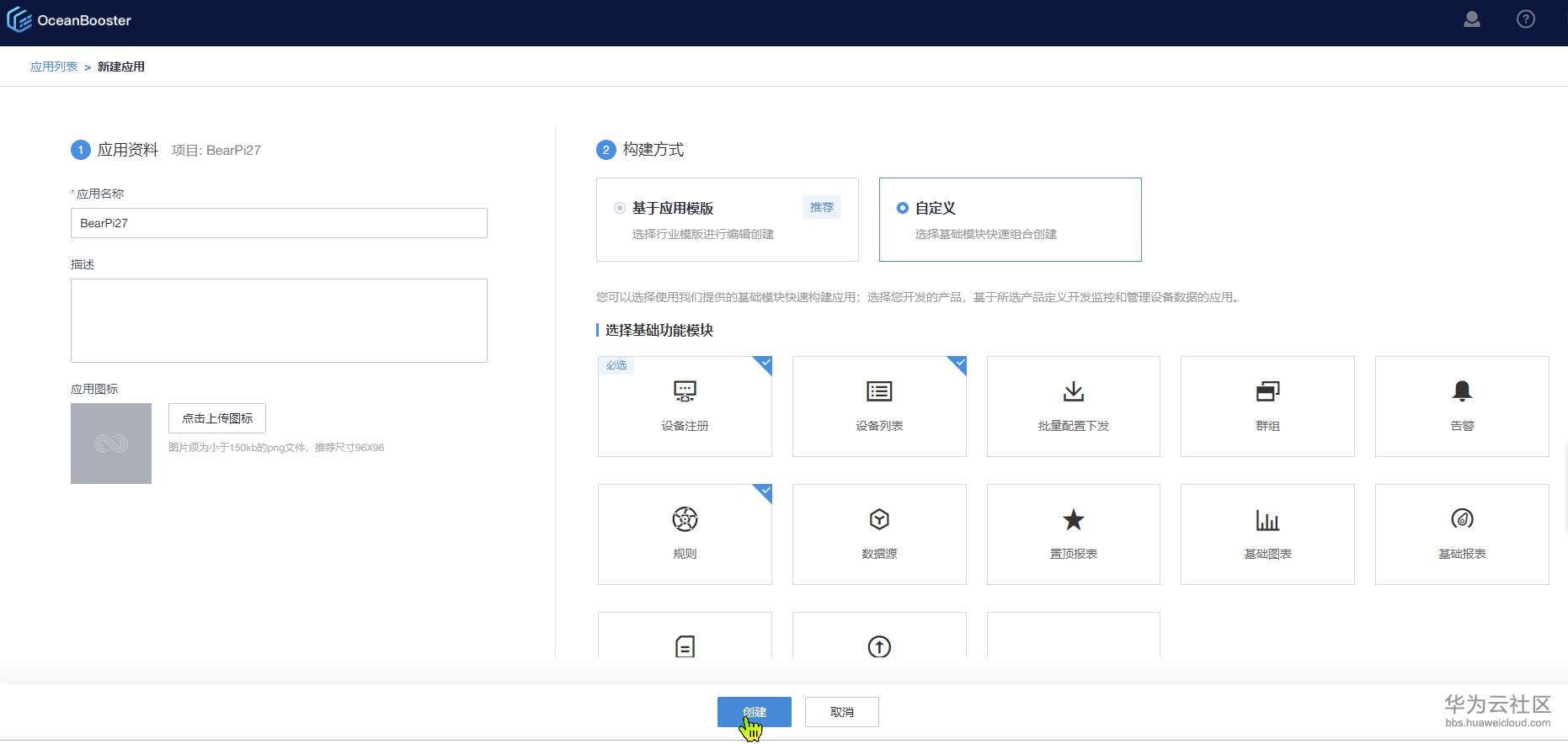
Task: Choose the 基于应用模版 radio option
Action: point(620,208)
